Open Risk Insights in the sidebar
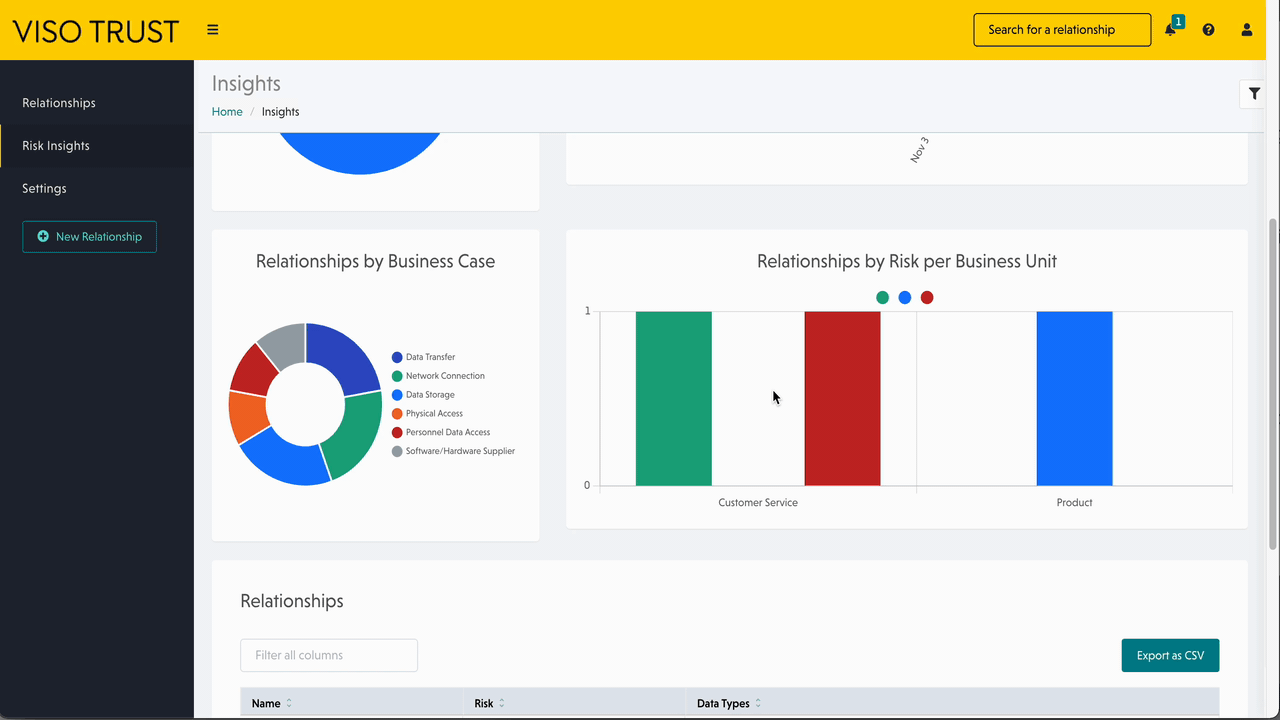The width and height of the screenshot is (1280, 720). click(x=56, y=146)
